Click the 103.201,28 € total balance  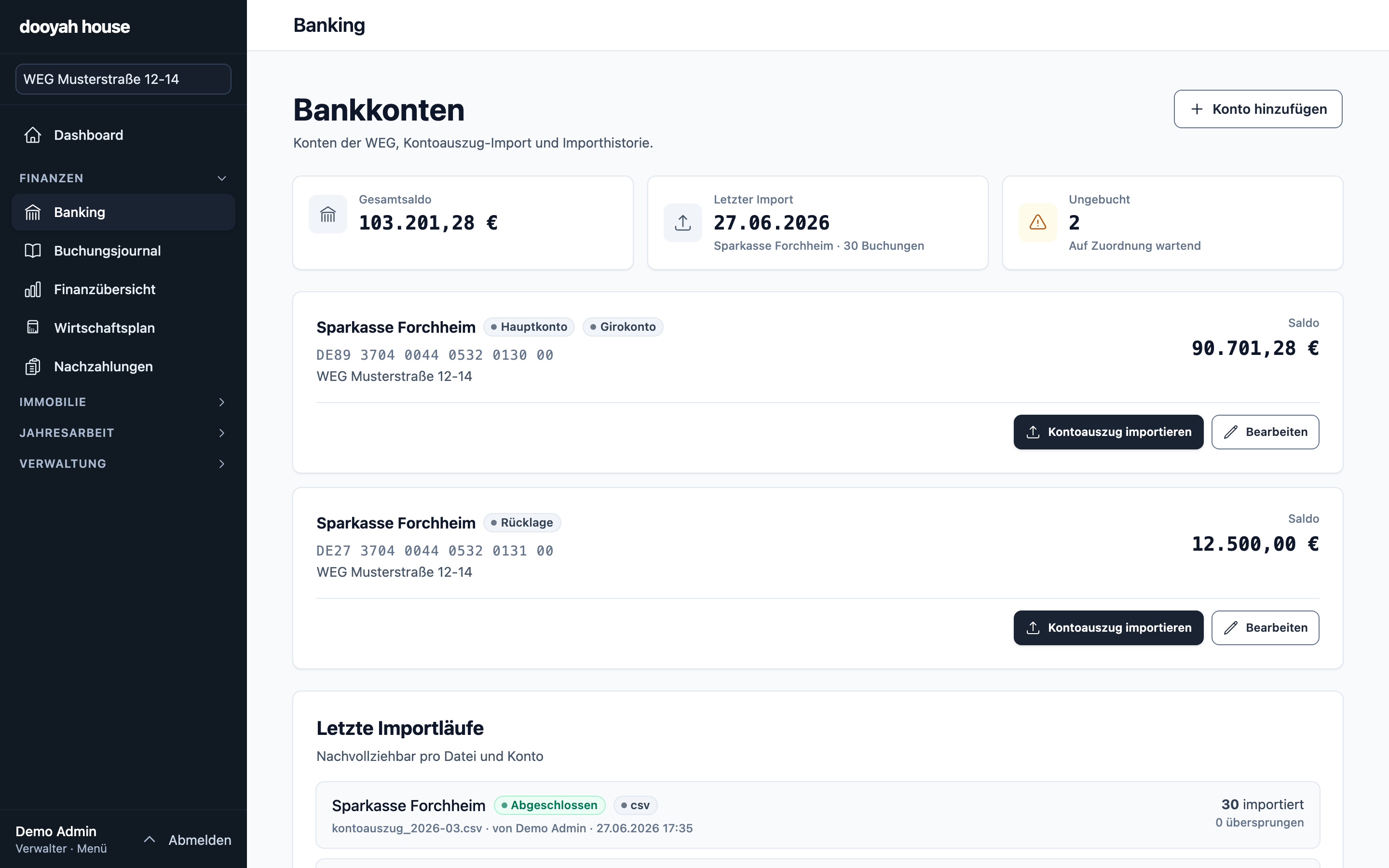pyautogui.click(x=428, y=223)
